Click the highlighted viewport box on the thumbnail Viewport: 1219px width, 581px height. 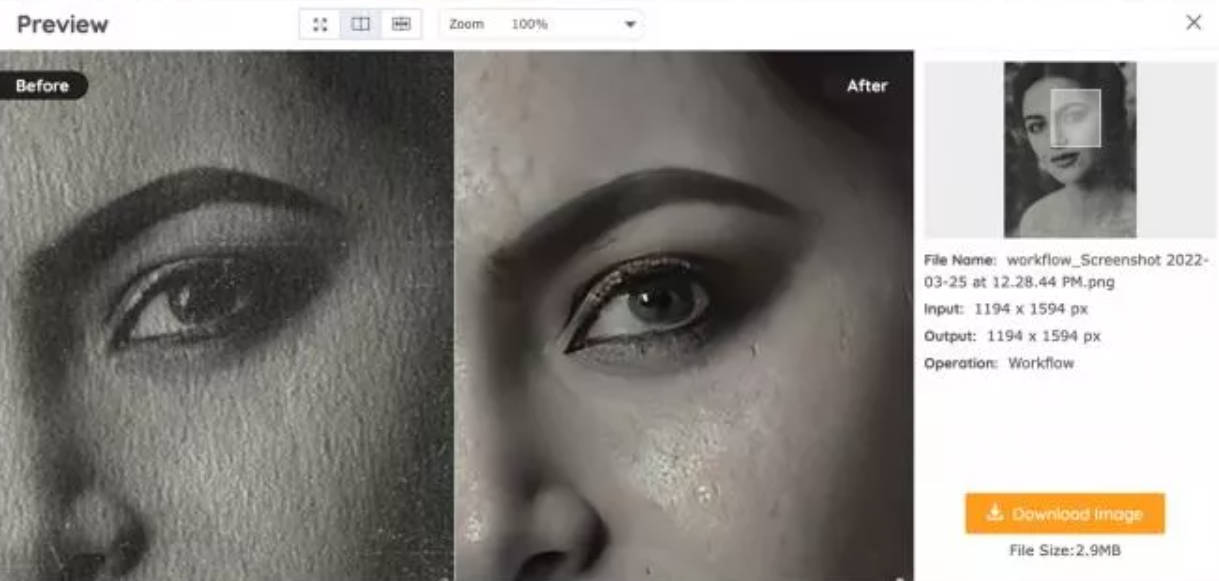coord(1076,118)
